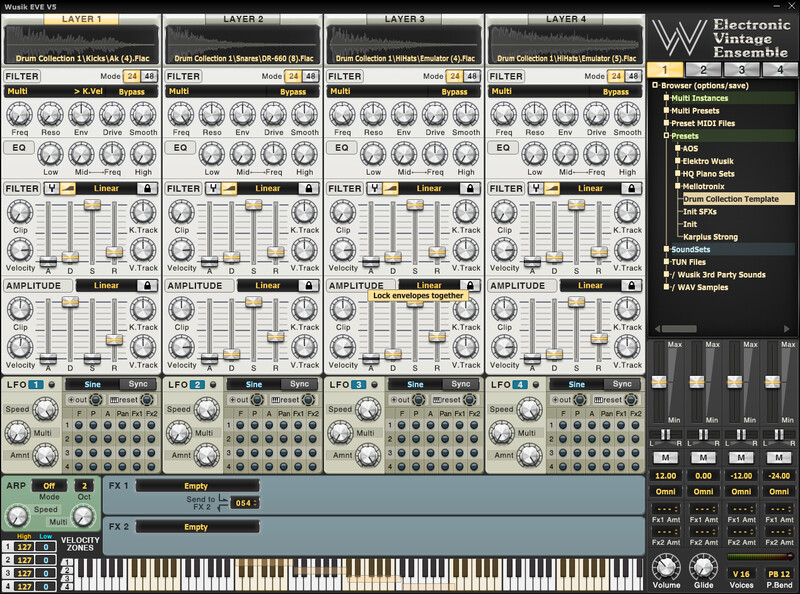Open the ARP Mode dropdown showing Off

tap(49, 486)
